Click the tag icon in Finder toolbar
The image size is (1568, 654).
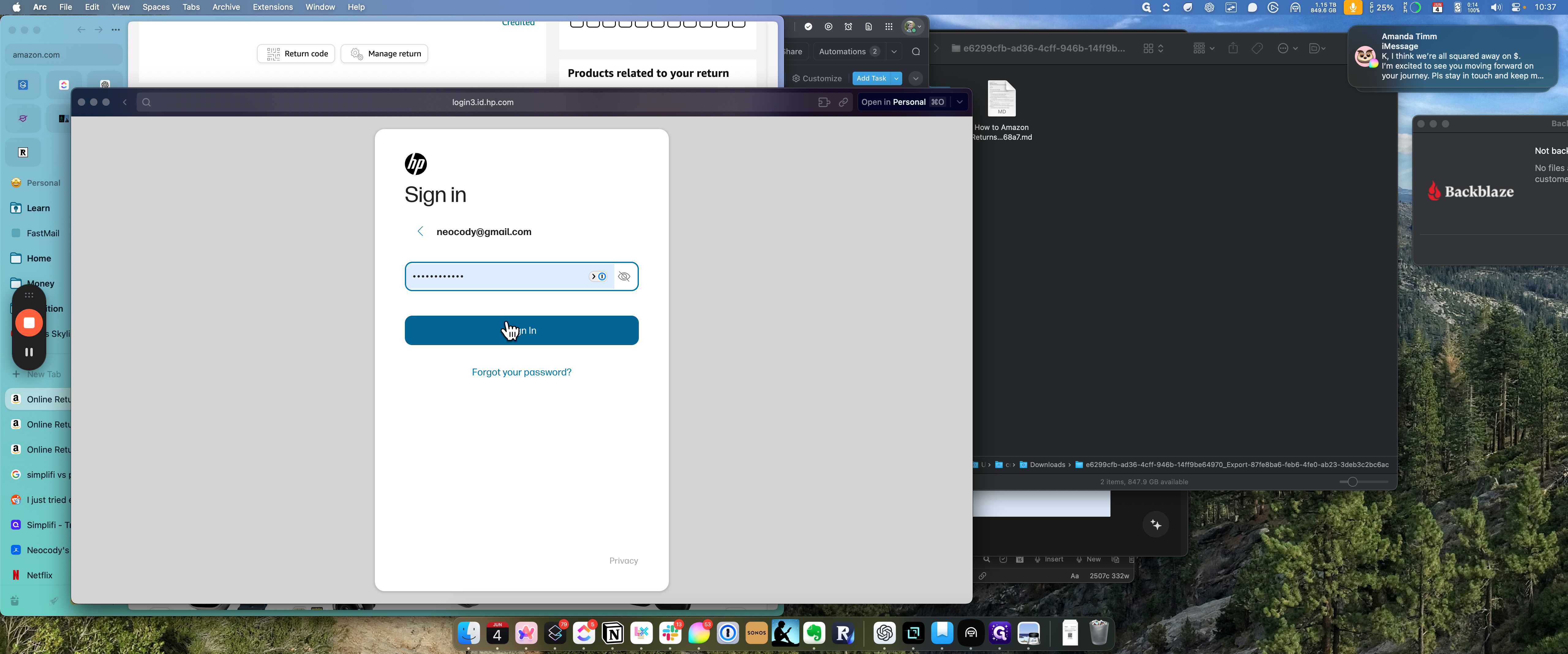tap(1257, 49)
